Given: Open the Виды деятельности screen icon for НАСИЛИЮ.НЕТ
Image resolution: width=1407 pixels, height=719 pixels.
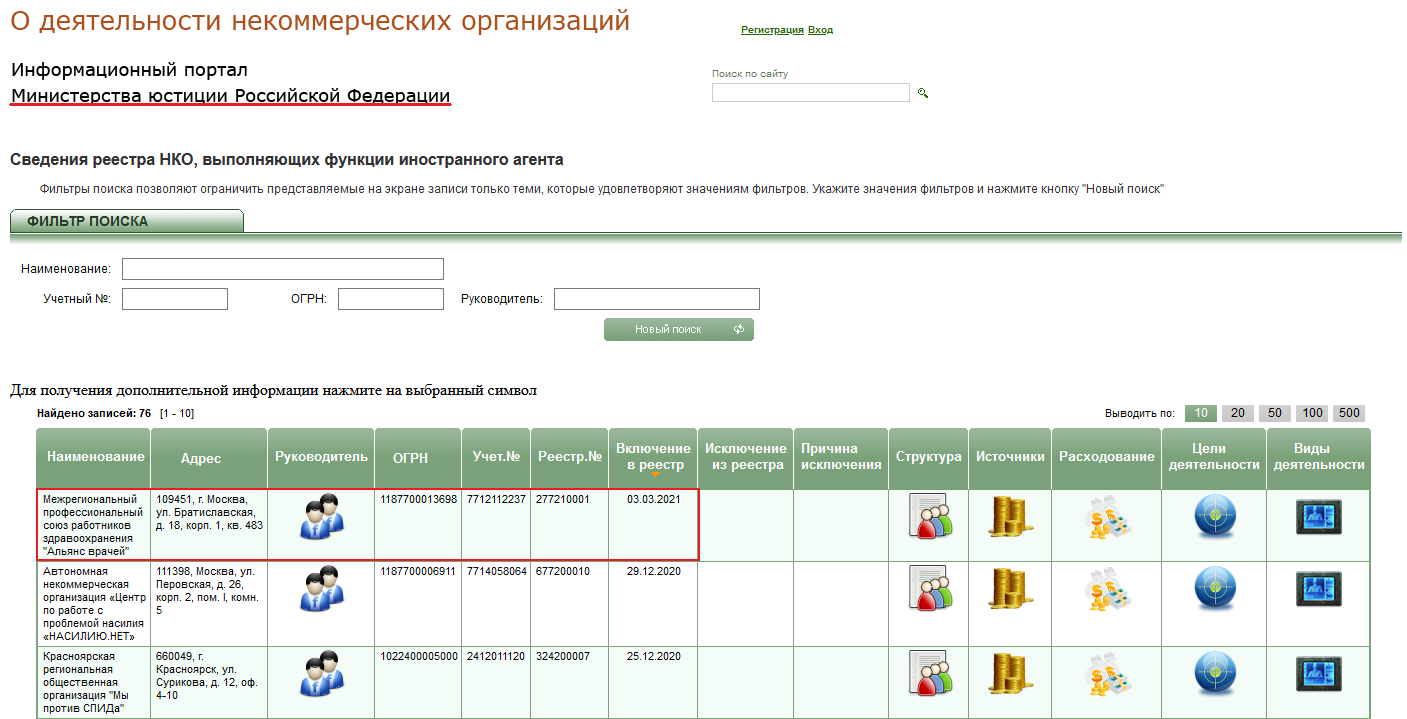Looking at the screenshot, I should [1318, 588].
